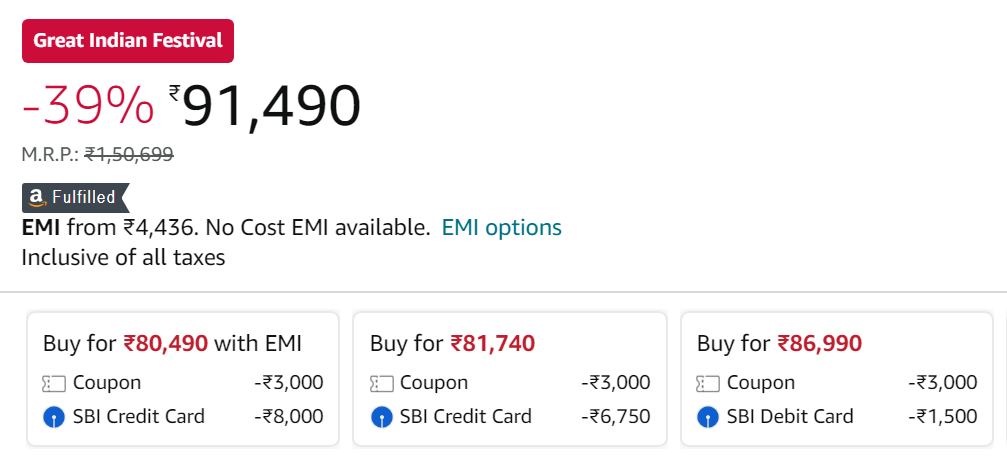Click the Inclusive of all taxes text
Image resolution: width=1007 pixels, height=462 pixels.
coord(123,258)
